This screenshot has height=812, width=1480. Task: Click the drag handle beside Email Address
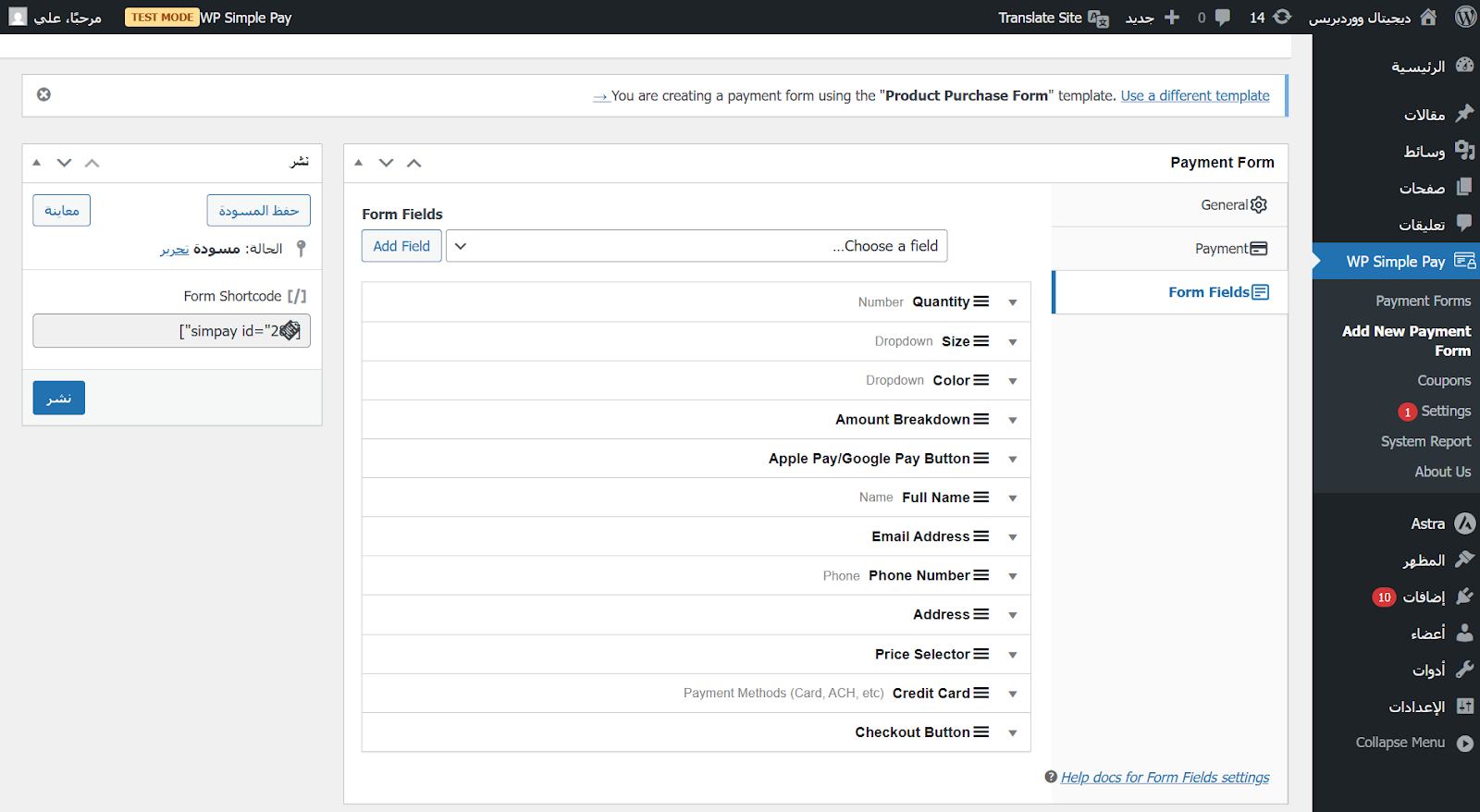pos(981,536)
